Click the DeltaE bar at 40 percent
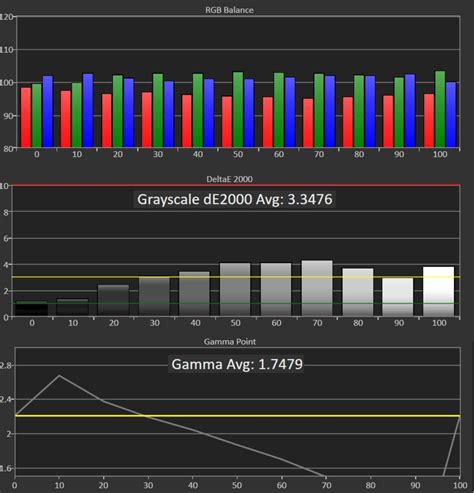Viewport: 474px width, 493px height. click(x=195, y=294)
